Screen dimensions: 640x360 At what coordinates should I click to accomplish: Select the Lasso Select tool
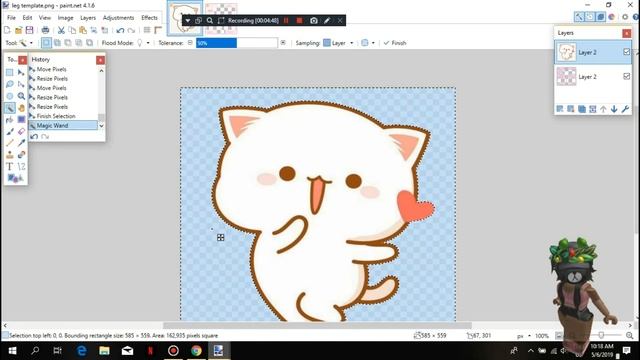point(10,84)
